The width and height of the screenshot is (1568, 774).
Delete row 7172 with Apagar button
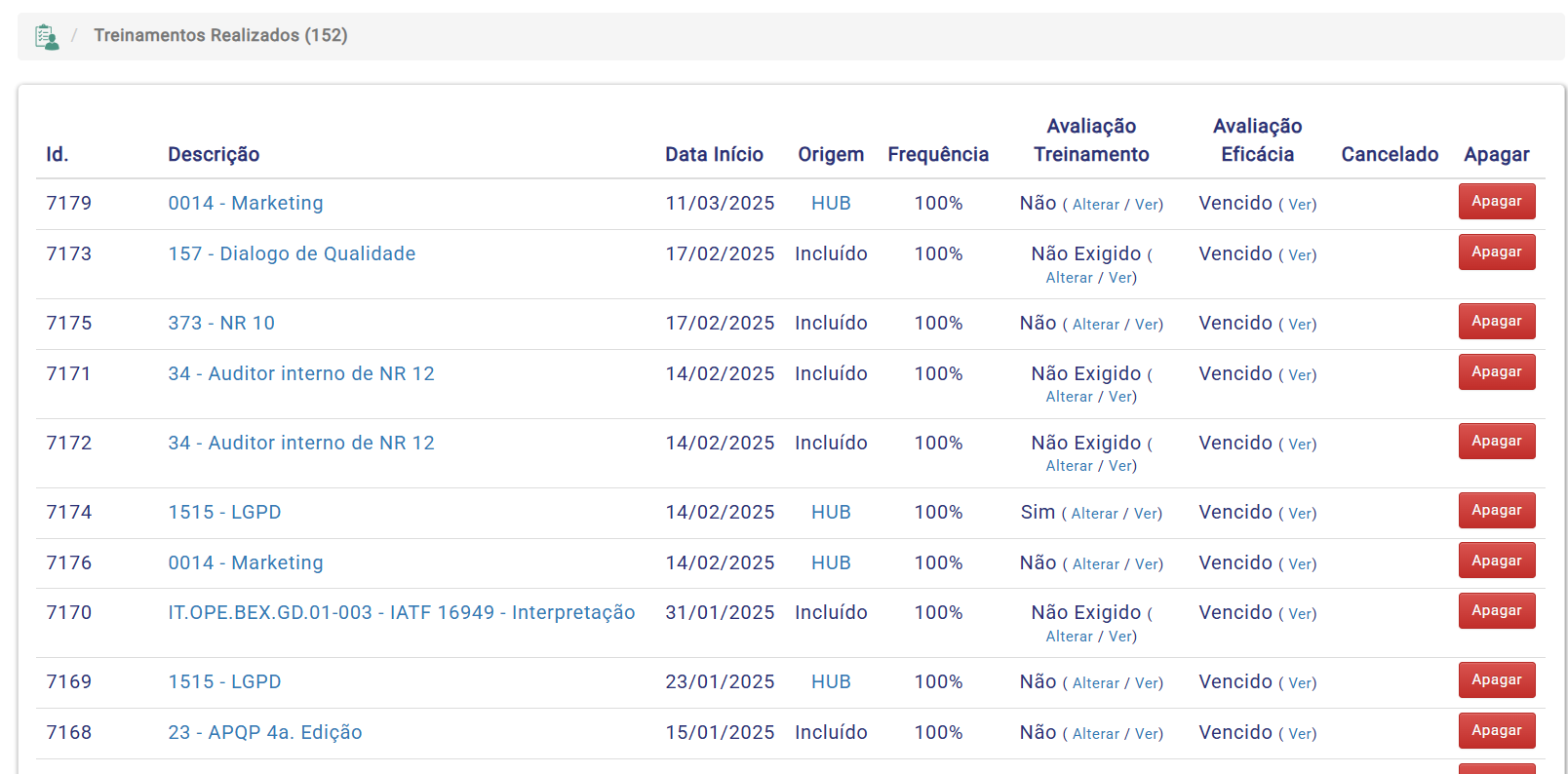(x=1497, y=442)
